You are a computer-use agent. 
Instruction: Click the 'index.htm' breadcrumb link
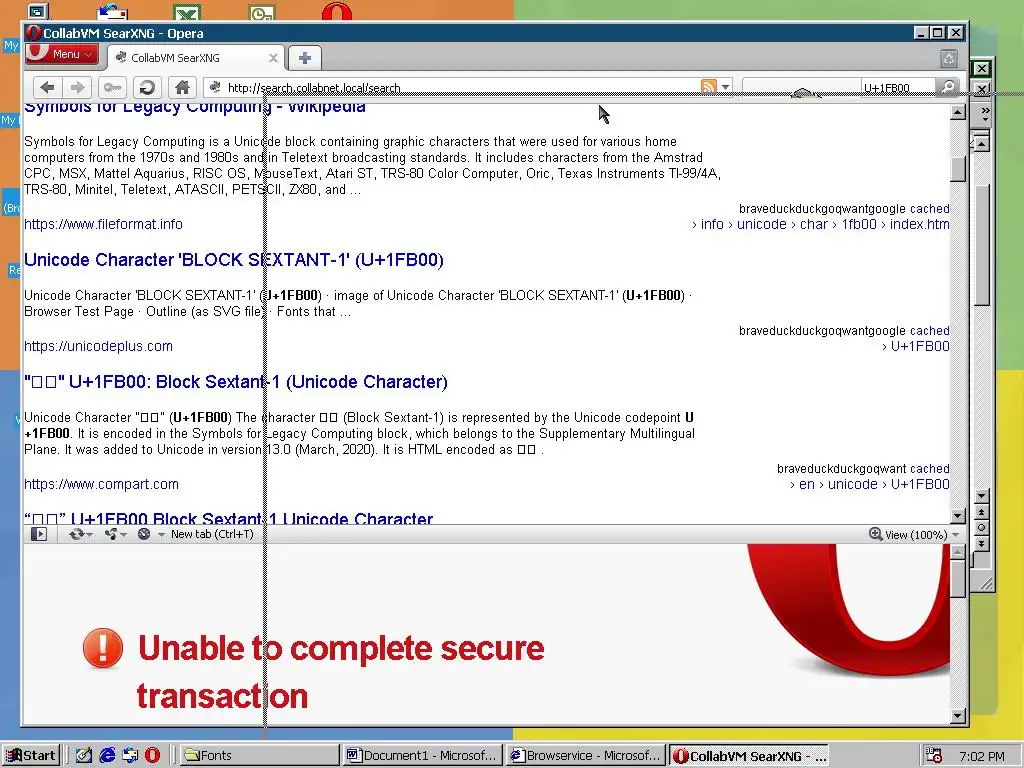[920, 224]
